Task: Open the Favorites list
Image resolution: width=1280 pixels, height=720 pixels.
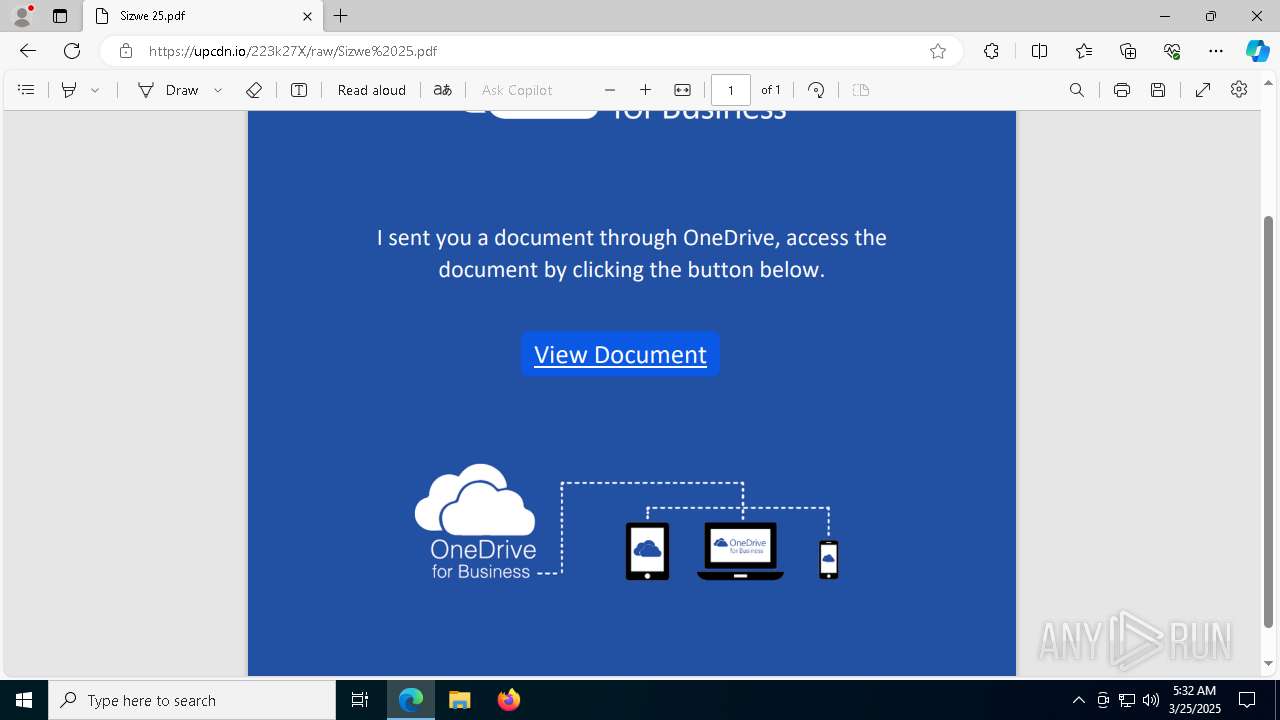Action: pos(1084,51)
